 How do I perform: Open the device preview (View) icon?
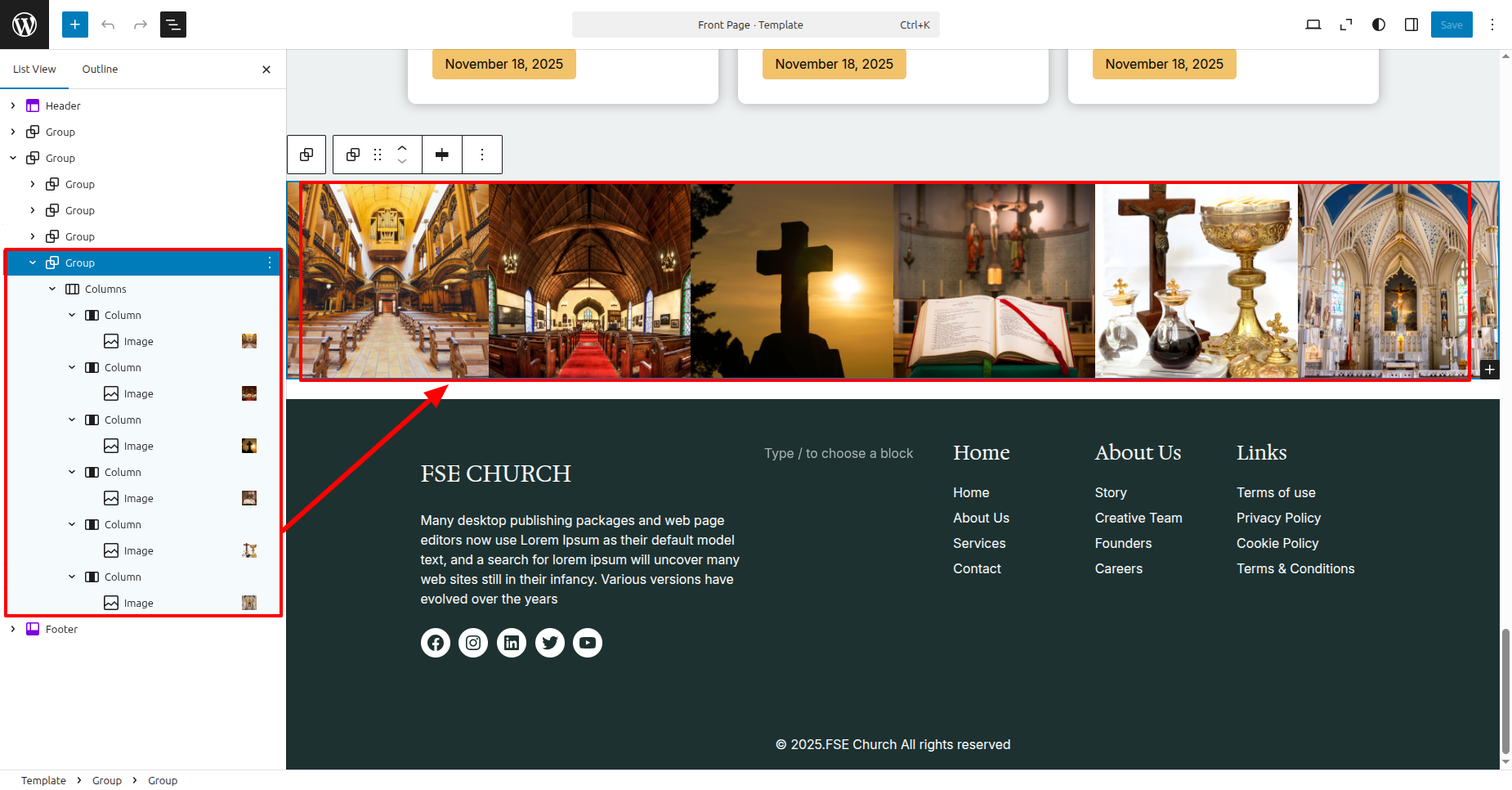click(x=1313, y=25)
